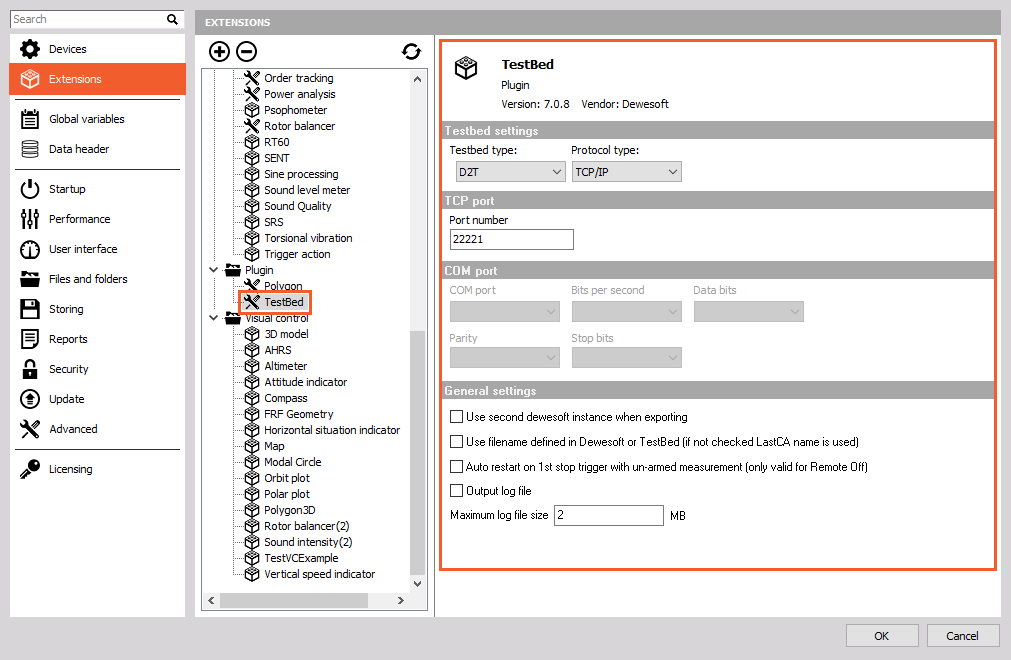1011x660 pixels.
Task: Click the tree scrollbar up arrow
Action: click(417, 79)
